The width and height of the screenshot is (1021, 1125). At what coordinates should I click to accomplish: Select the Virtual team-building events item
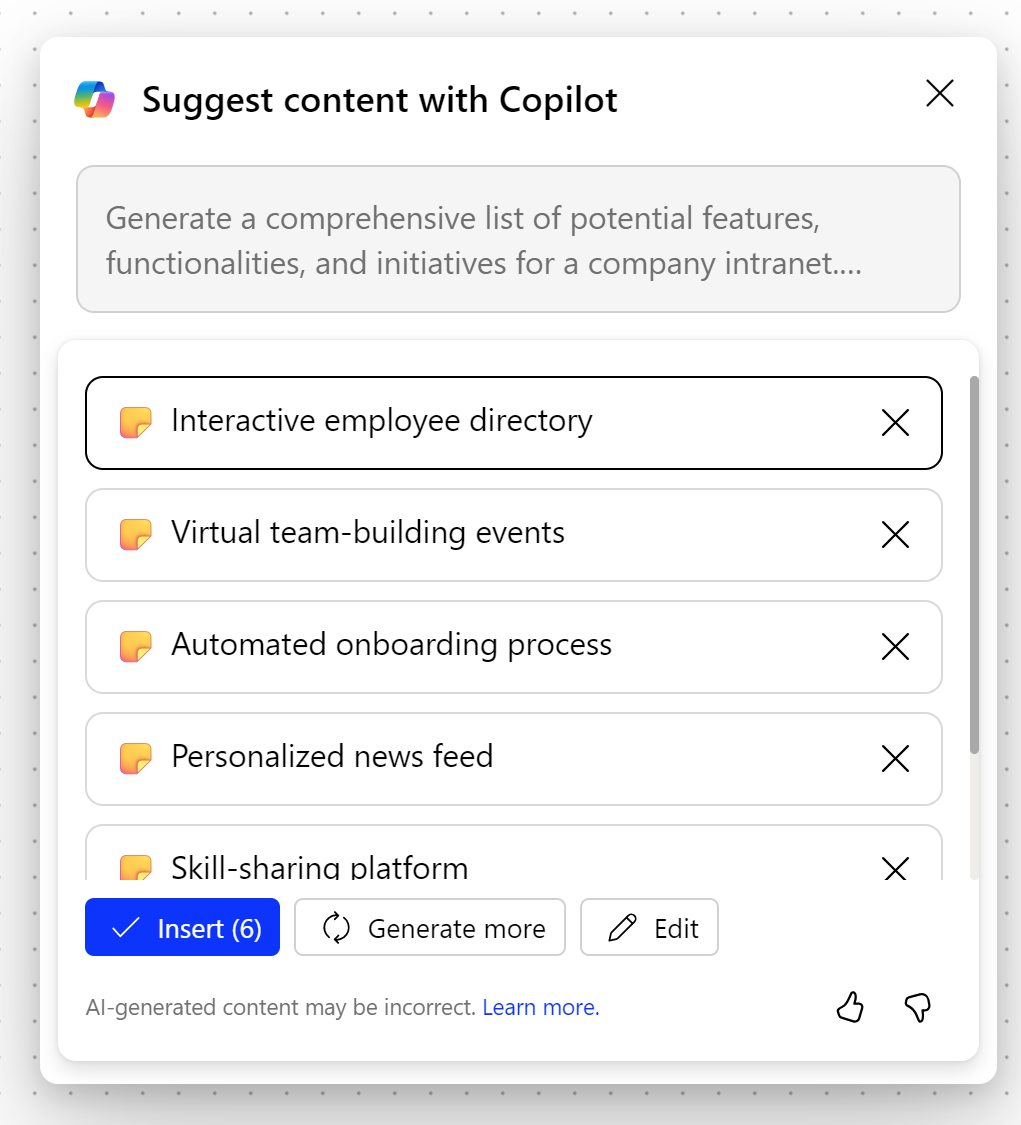click(514, 535)
